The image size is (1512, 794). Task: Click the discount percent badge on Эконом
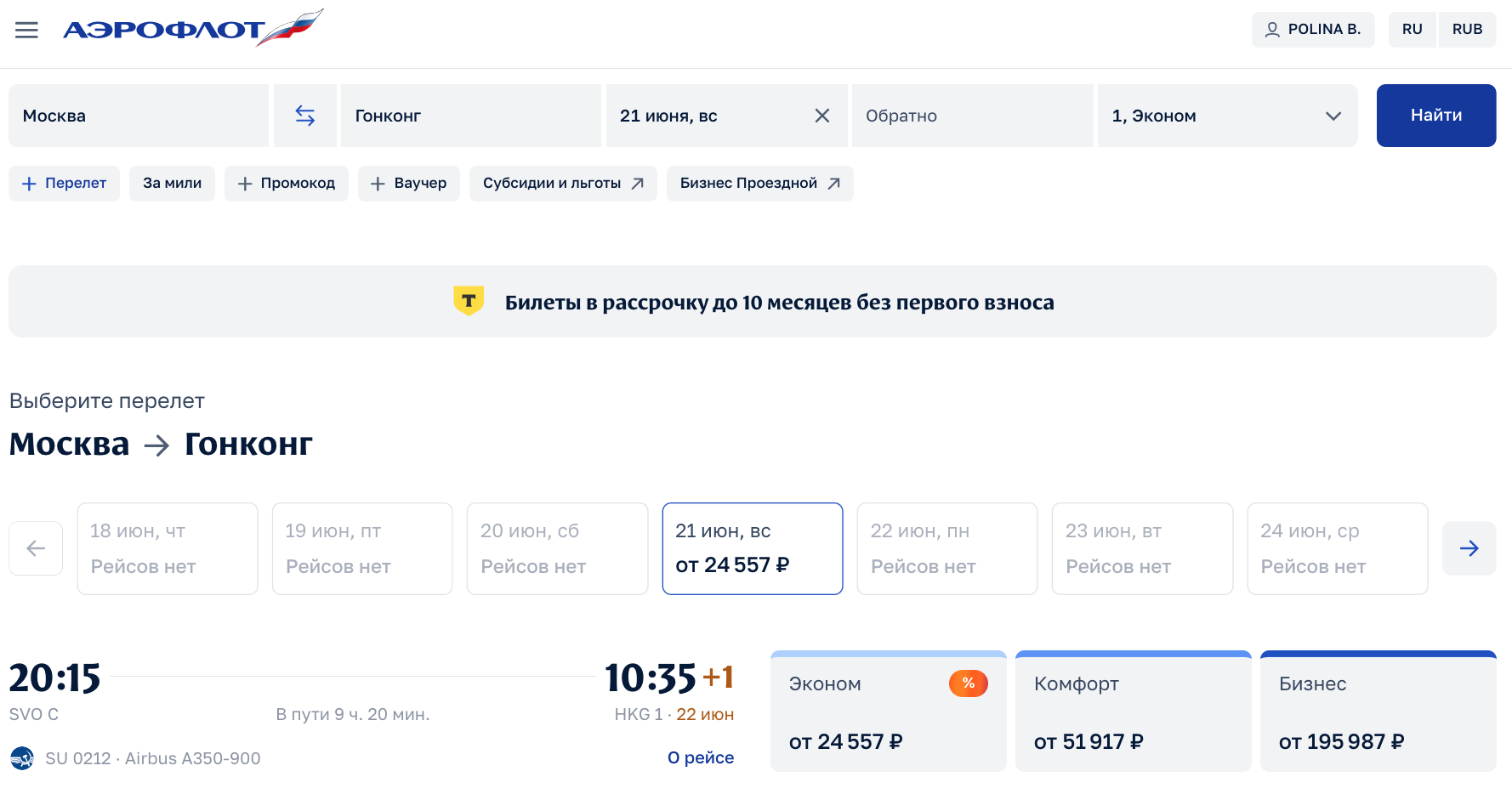tap(969, 683)
